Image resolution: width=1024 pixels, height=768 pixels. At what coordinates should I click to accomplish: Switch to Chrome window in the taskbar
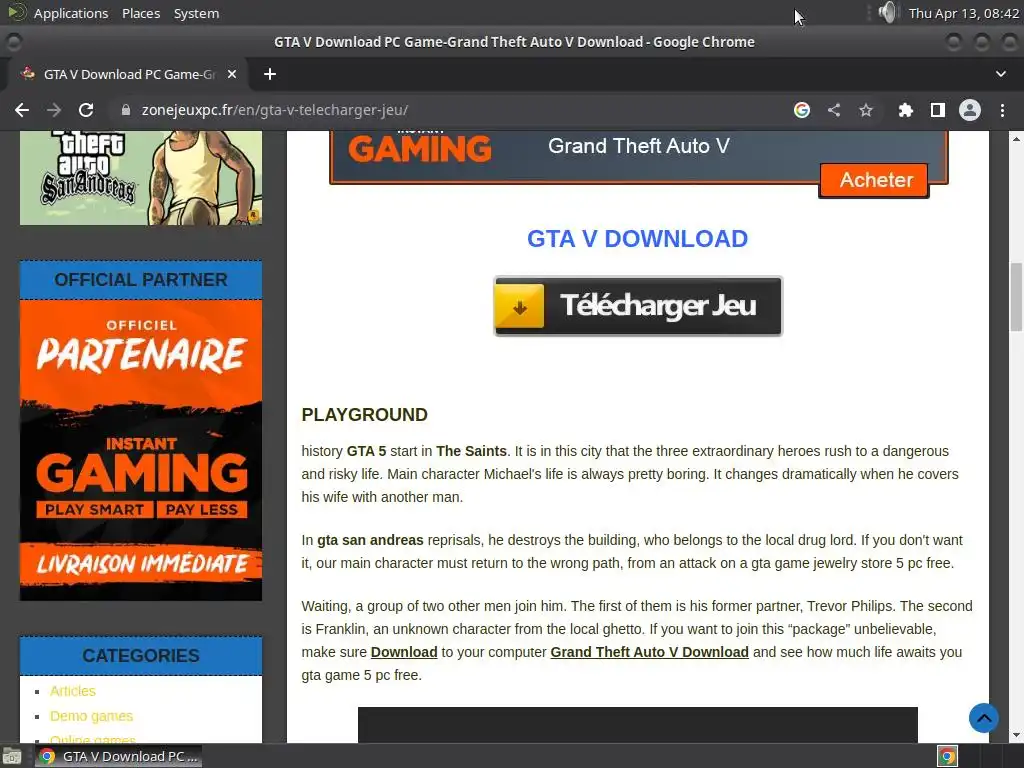(x=118, y=756)
